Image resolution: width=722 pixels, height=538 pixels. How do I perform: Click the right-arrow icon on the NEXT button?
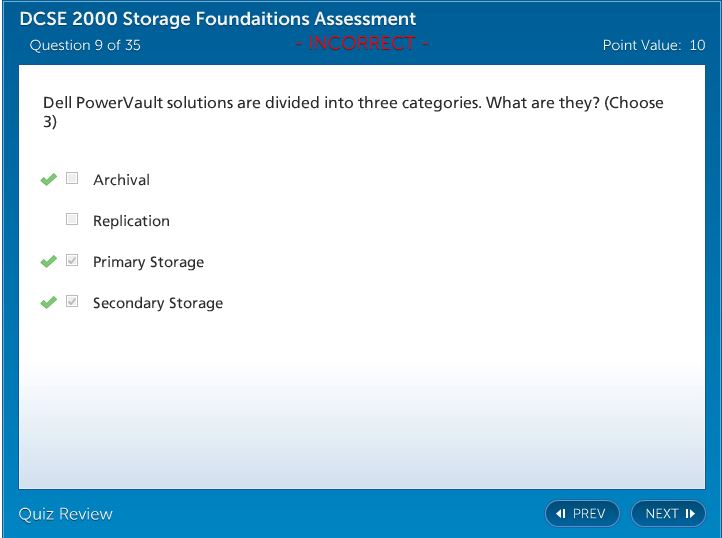pos(689,514)
